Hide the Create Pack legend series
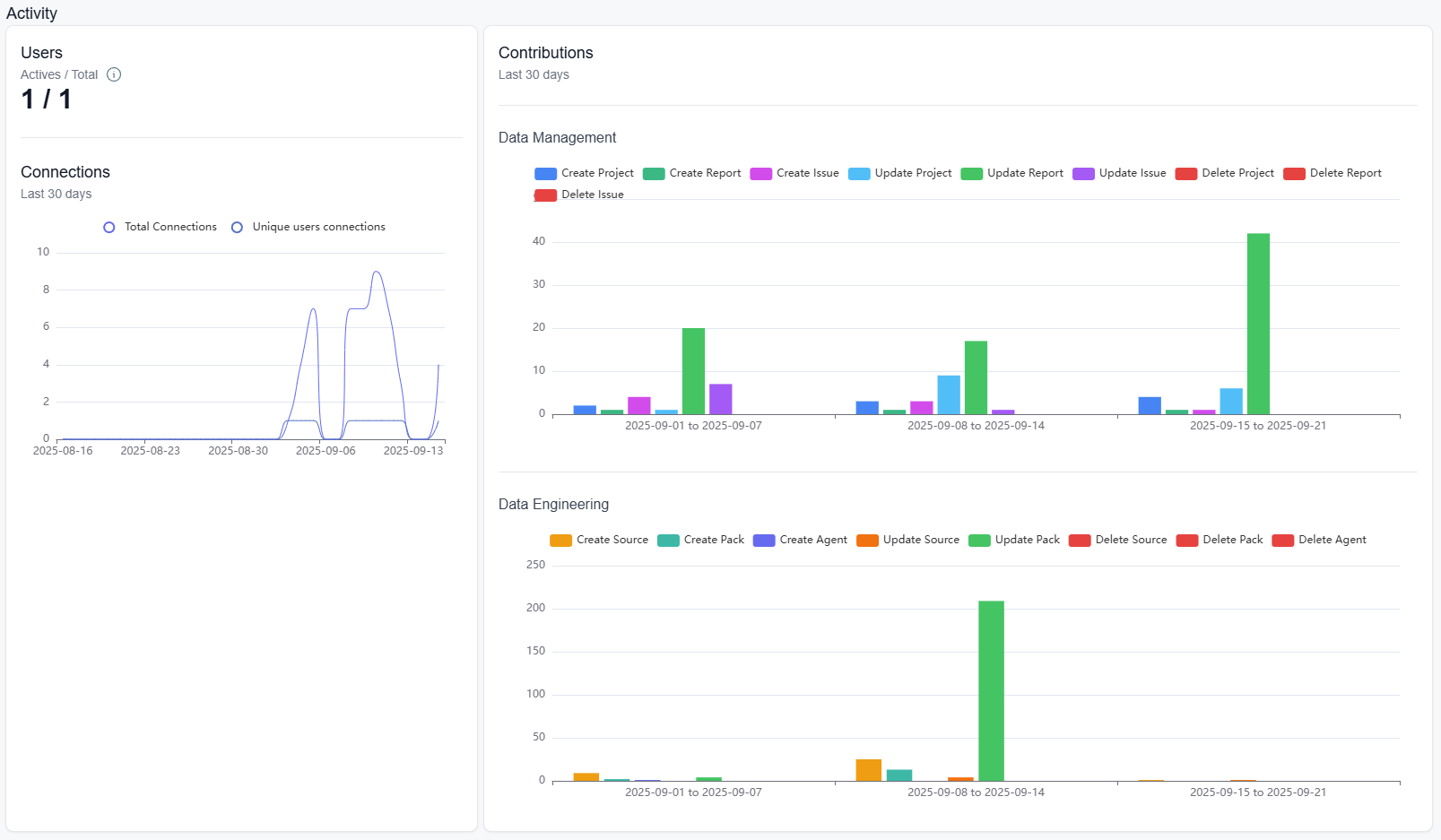This screenshot has width=1441, height=840. coord(701,540)
